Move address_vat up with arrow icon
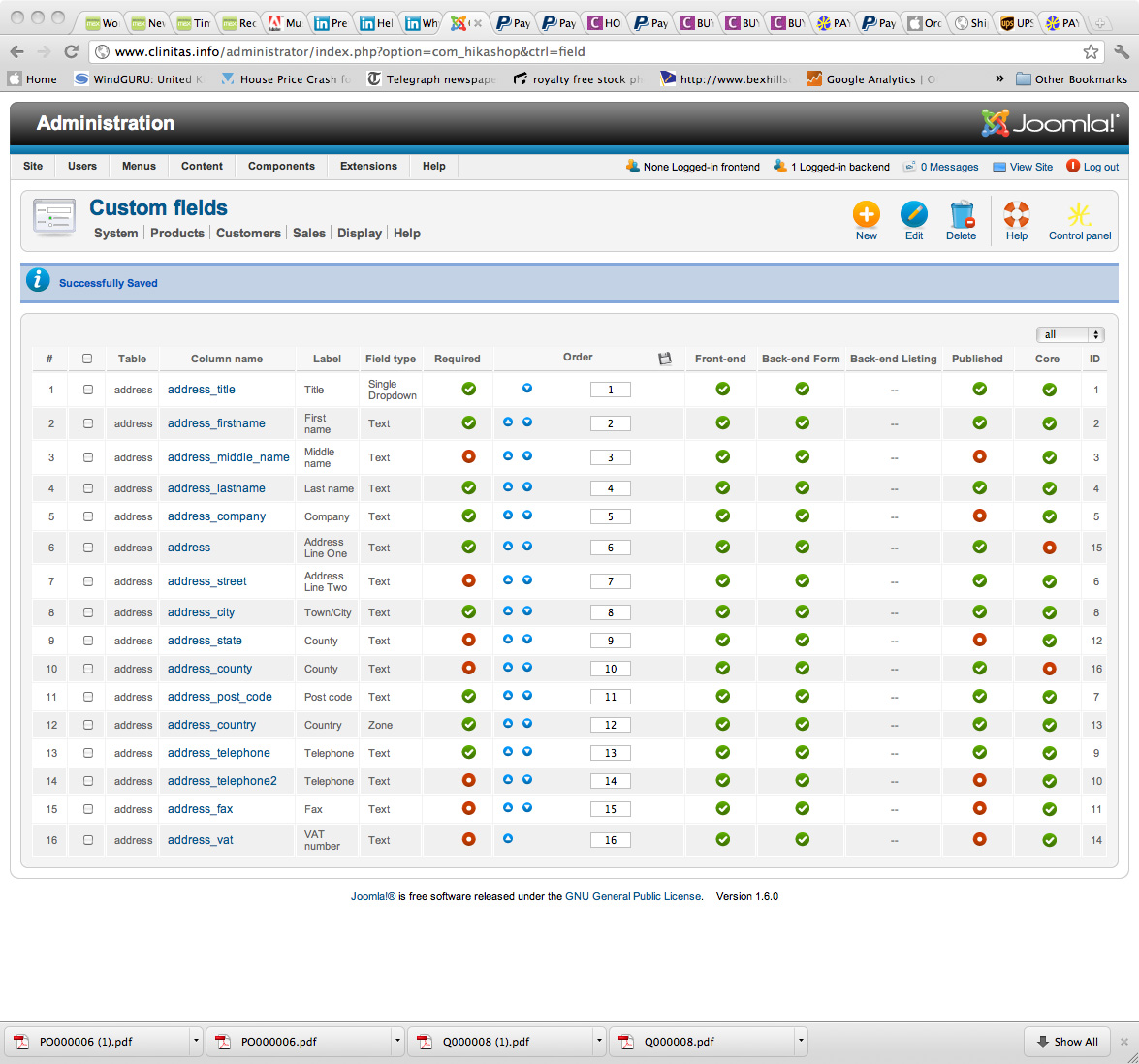Viewport: 1139px width, 1064px height. tap(508, 839)
